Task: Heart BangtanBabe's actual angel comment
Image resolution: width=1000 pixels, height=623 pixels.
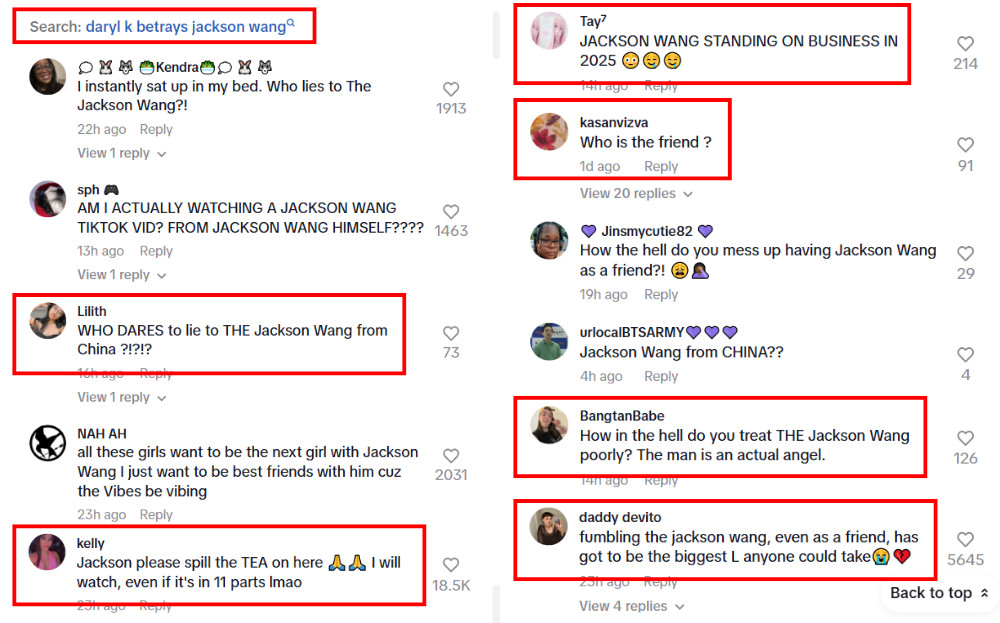Action: (965, 438)
